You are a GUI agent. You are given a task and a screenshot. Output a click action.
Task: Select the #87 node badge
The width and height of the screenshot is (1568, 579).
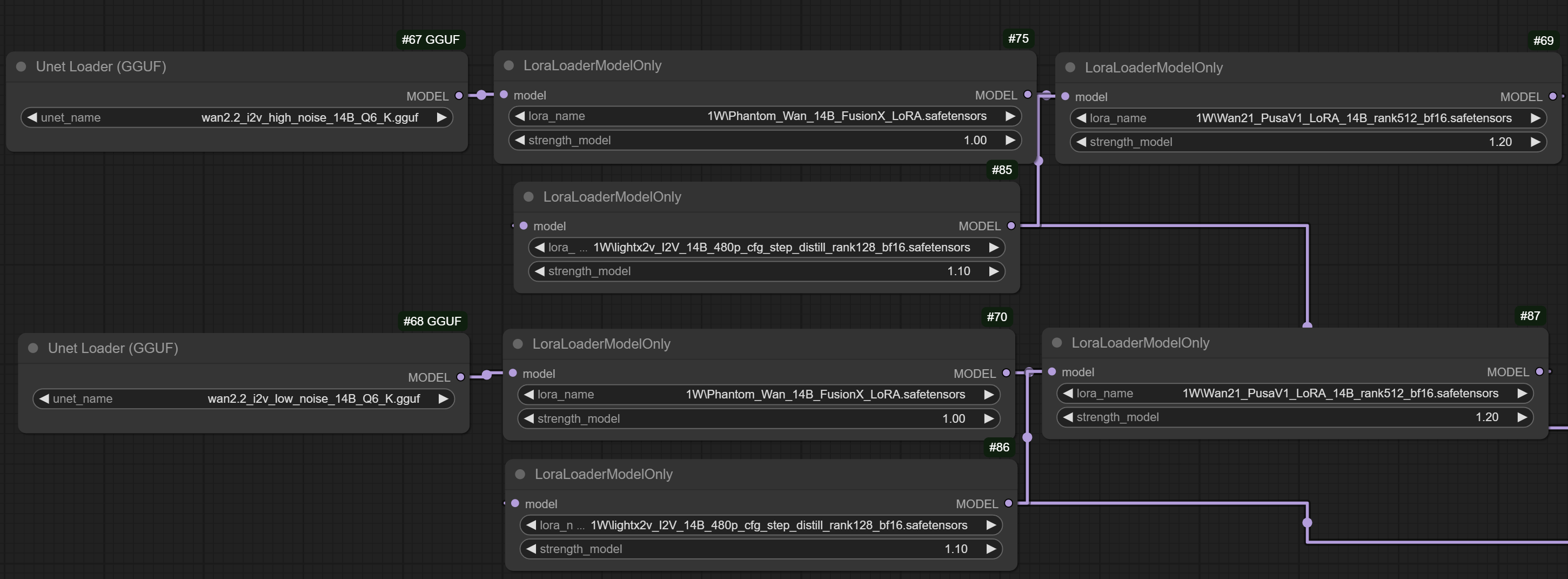pos(1530,316)
